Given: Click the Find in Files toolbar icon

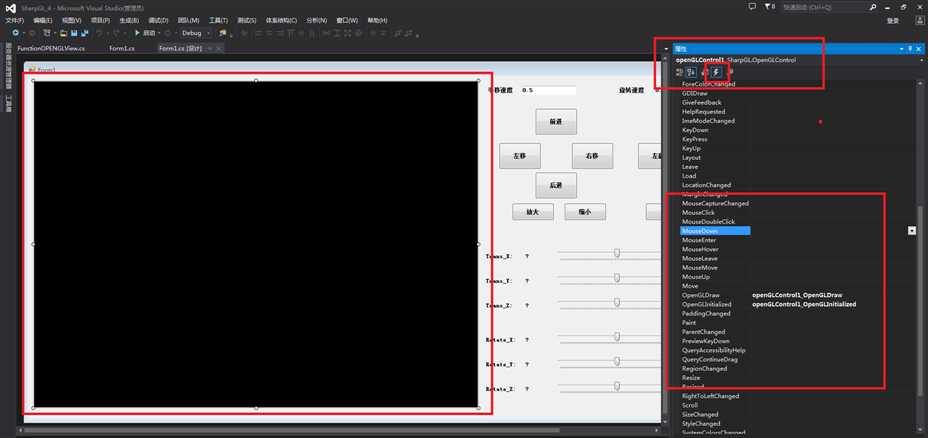Looking at the screenshot, I should [x=223, y=33].
